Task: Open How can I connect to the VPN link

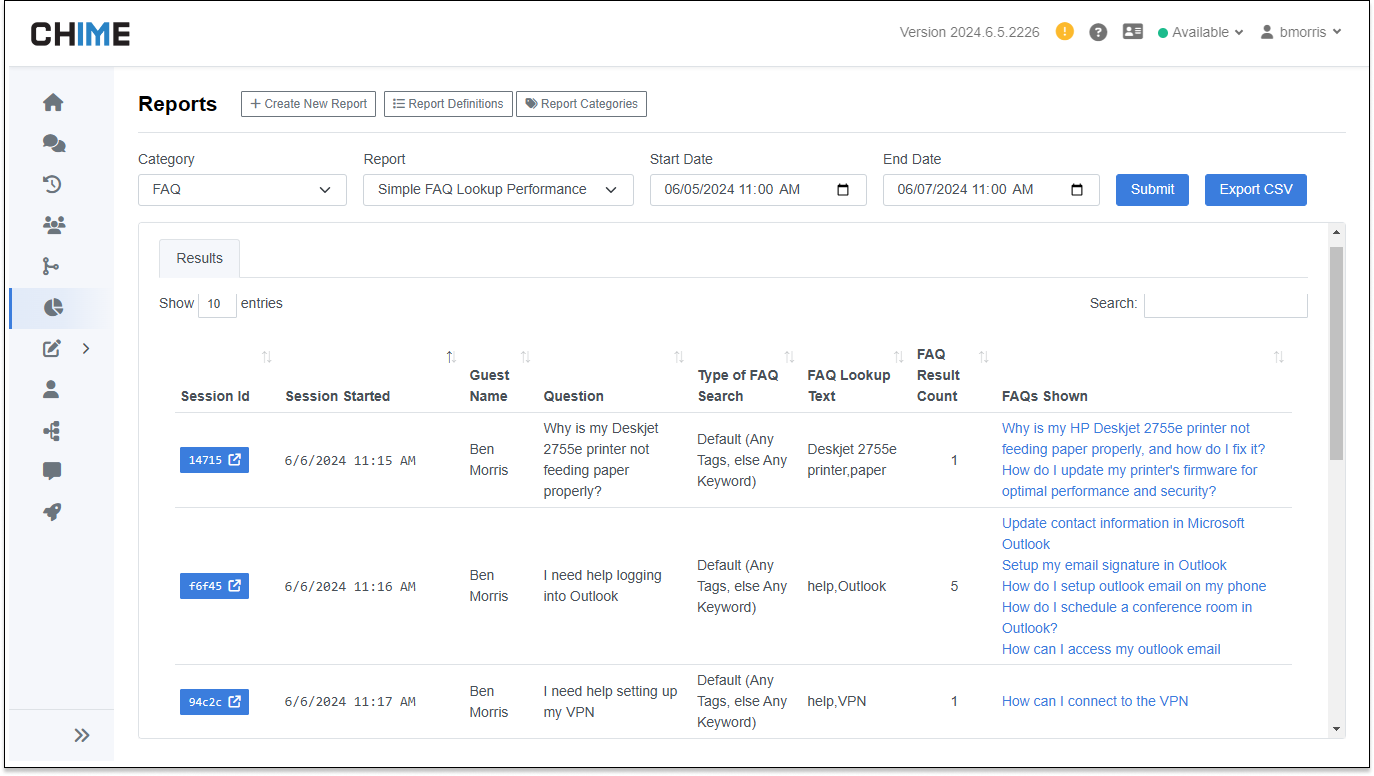Action: [x=1095, y=701]
